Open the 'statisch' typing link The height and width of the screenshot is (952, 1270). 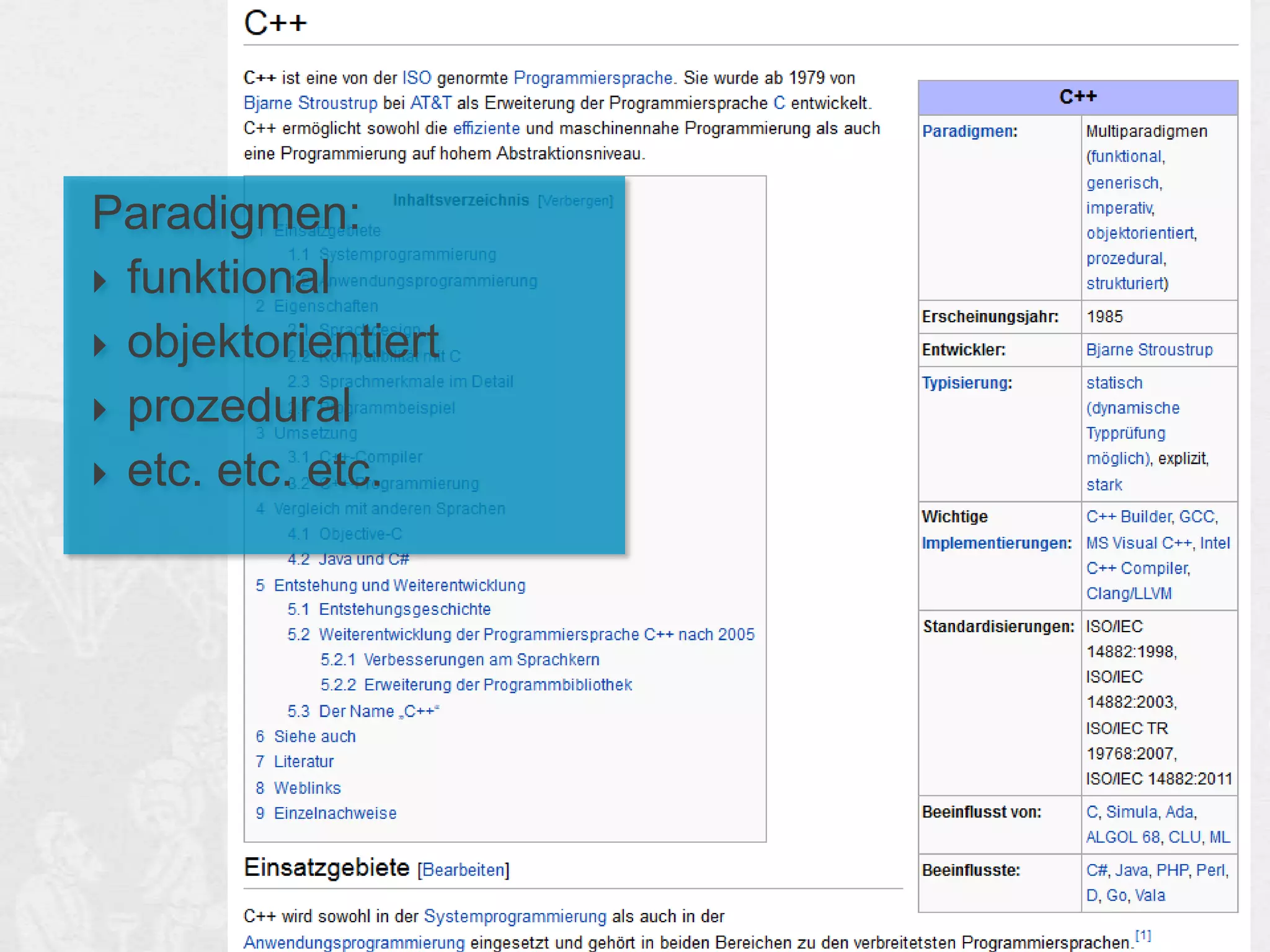pos(1114,383)
